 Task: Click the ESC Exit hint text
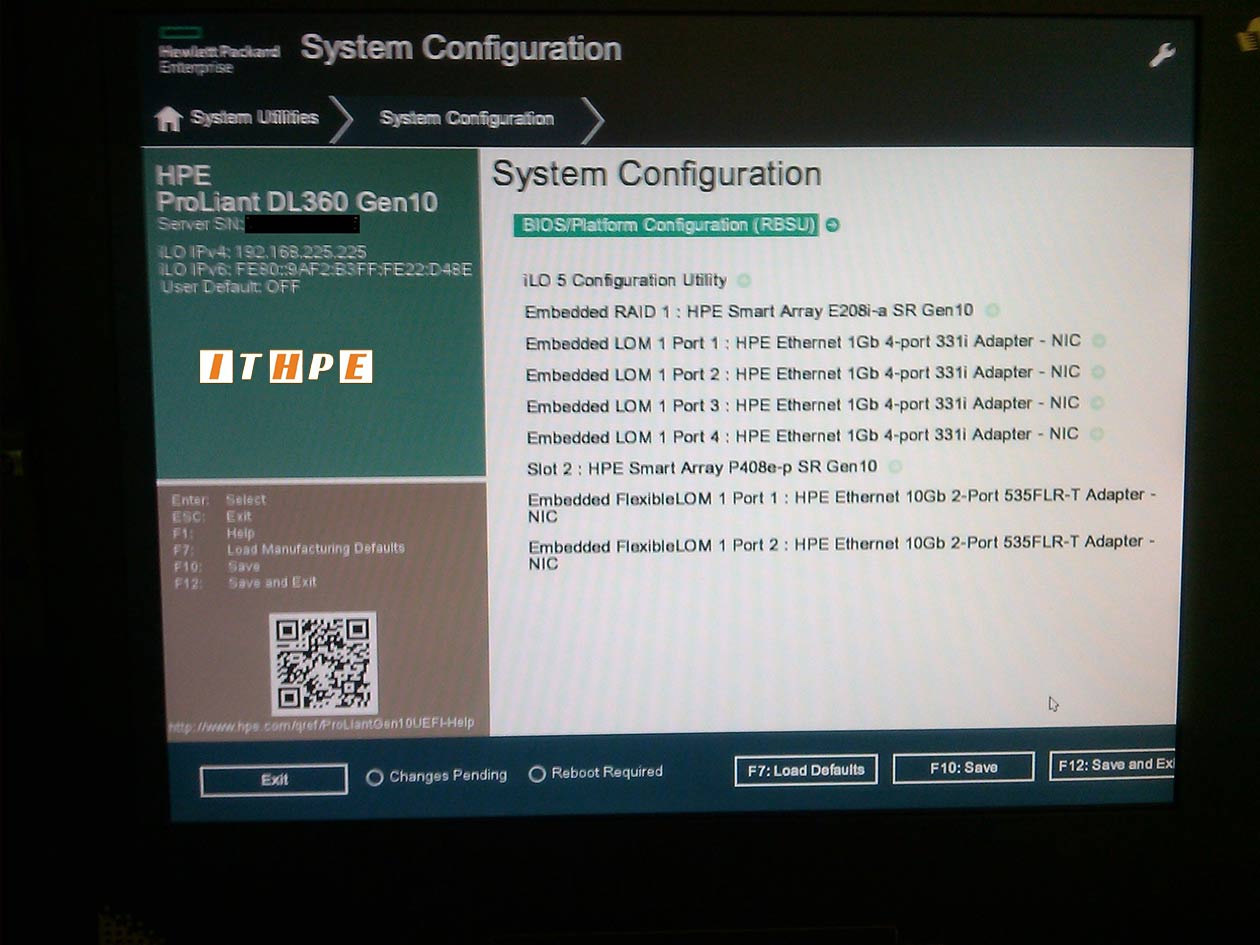click(x=212, y=517)
